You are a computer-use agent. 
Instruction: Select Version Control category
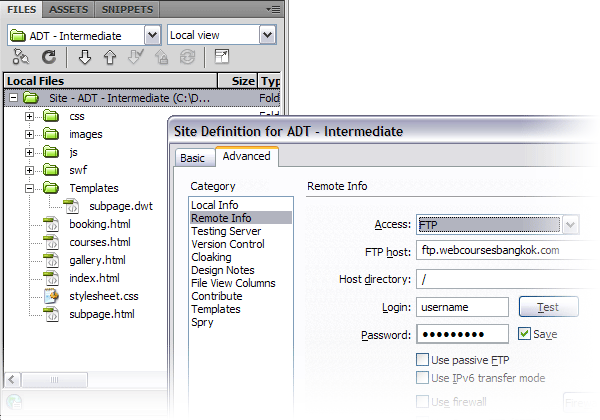(x=241, y=244)
